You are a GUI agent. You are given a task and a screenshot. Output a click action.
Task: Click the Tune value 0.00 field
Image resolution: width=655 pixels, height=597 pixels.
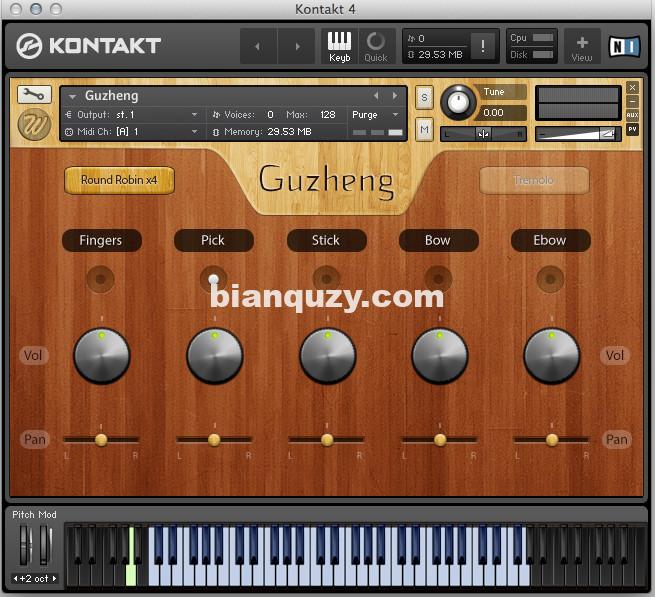point(500,112)
